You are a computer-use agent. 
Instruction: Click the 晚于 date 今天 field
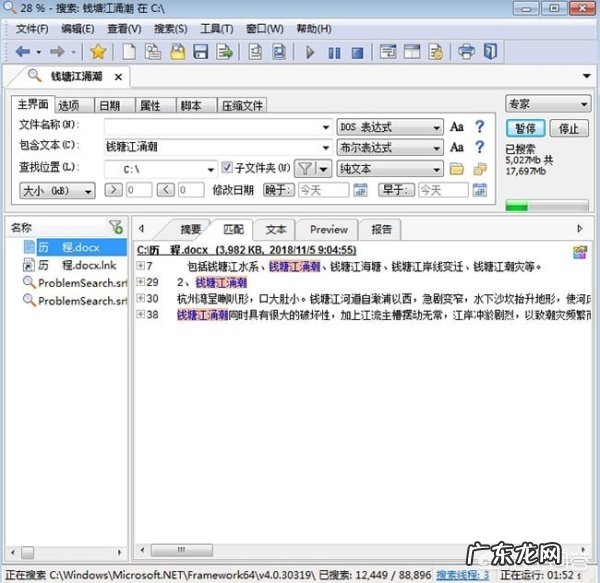pyautogui.click(x=324, y=190)
